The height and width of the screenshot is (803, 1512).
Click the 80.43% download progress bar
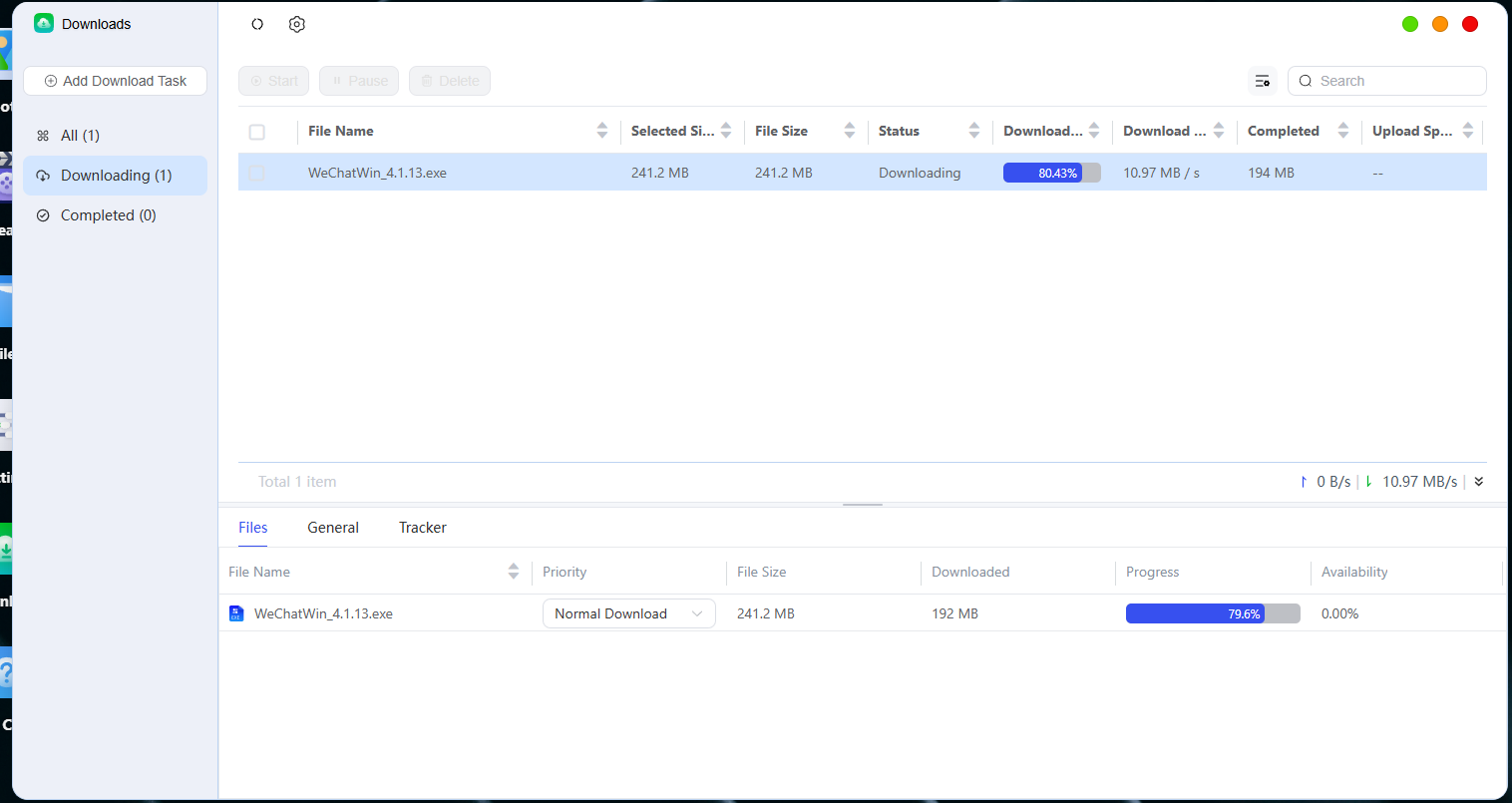coord(1052,173)
